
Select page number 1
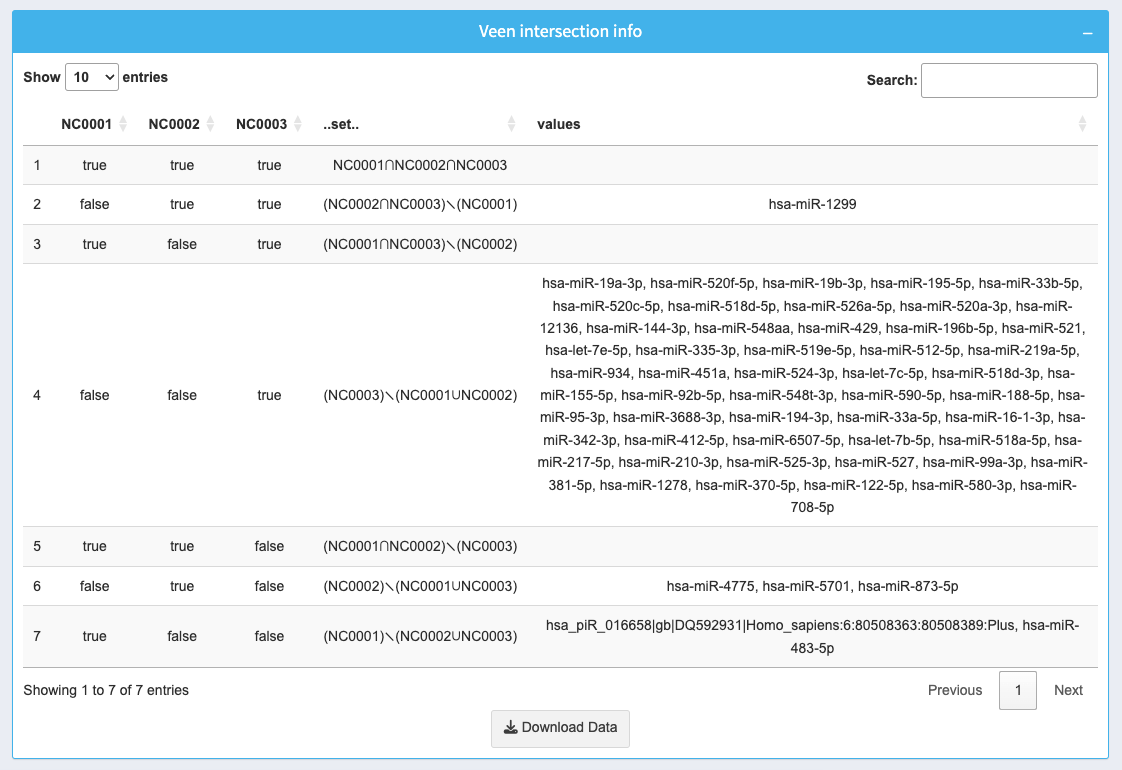[x=1017, y=690]
